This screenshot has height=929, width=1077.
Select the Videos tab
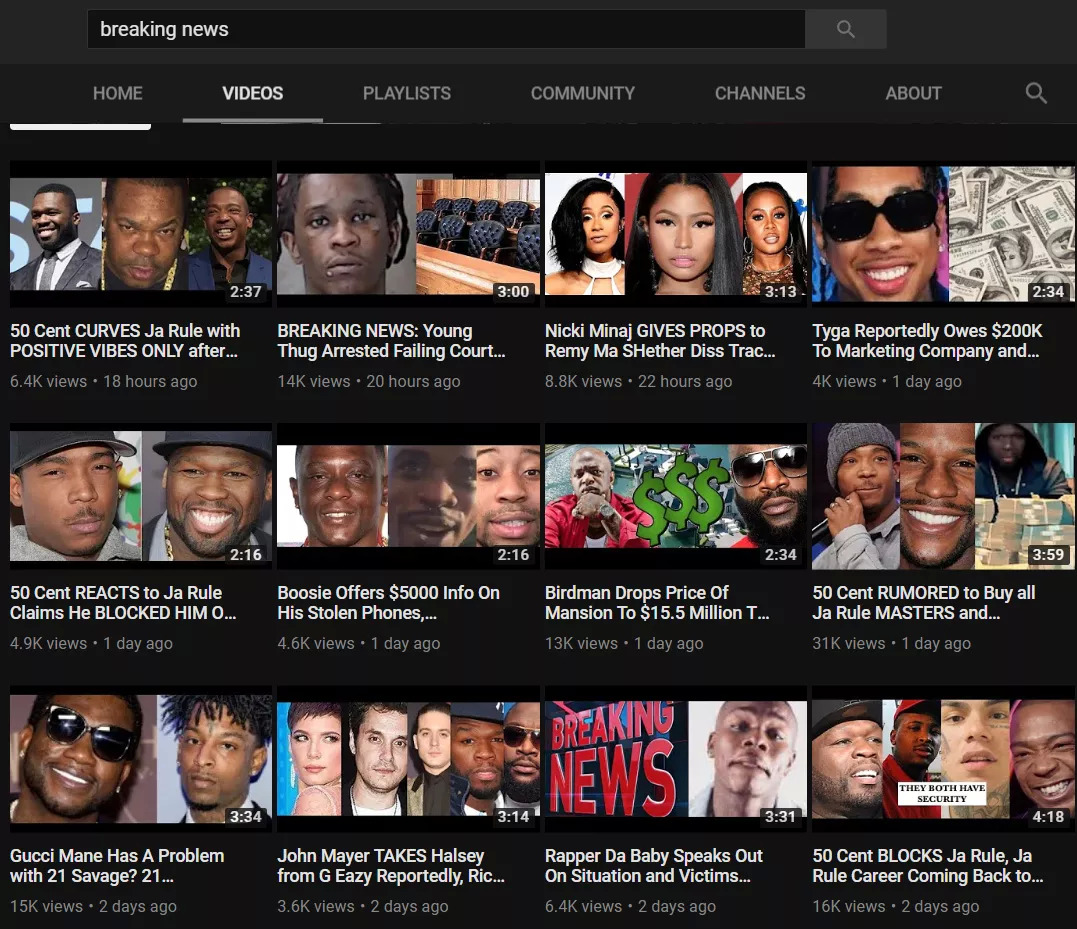tap(252, 93)
